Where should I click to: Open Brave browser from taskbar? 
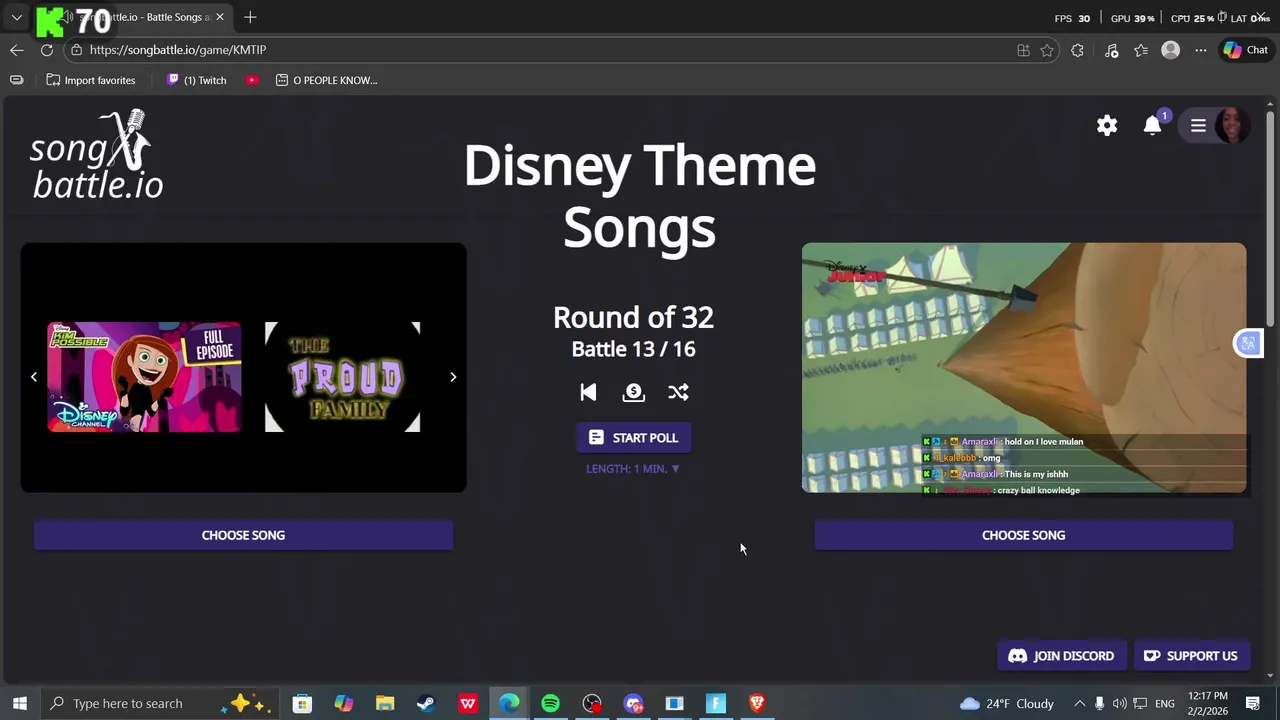point(757,703)
